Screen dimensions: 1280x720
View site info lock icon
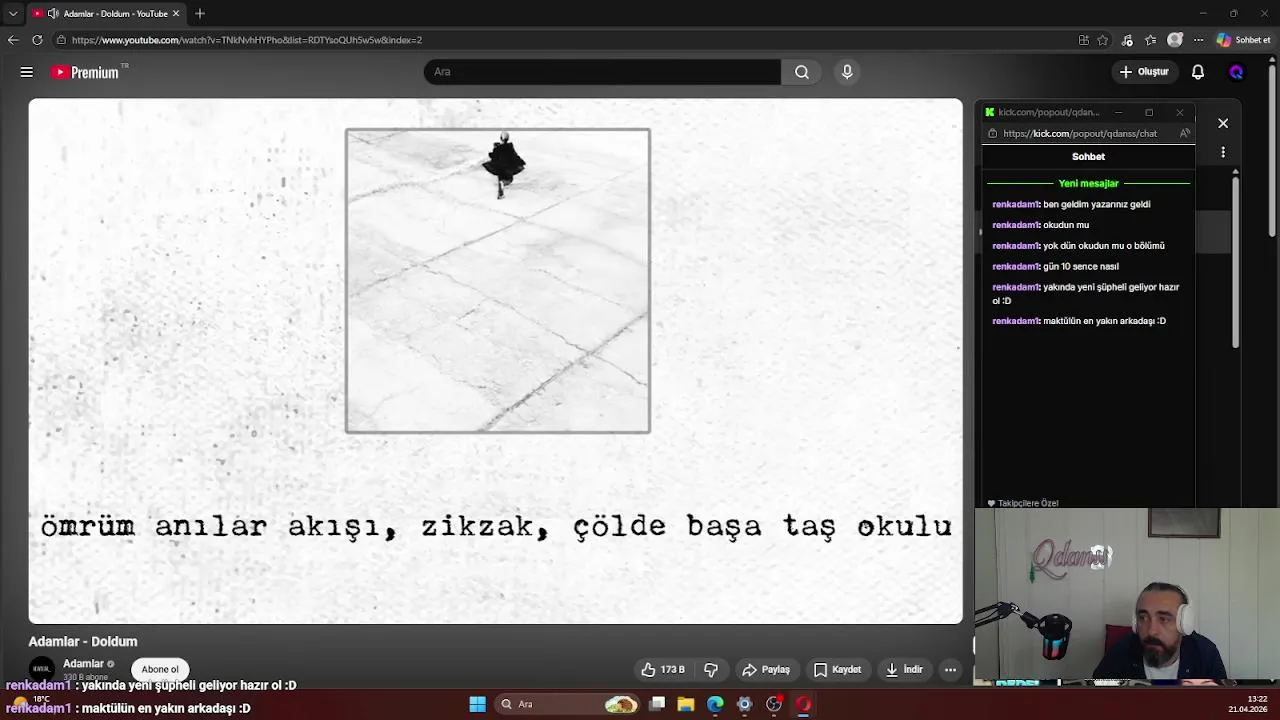coord(61,40)
